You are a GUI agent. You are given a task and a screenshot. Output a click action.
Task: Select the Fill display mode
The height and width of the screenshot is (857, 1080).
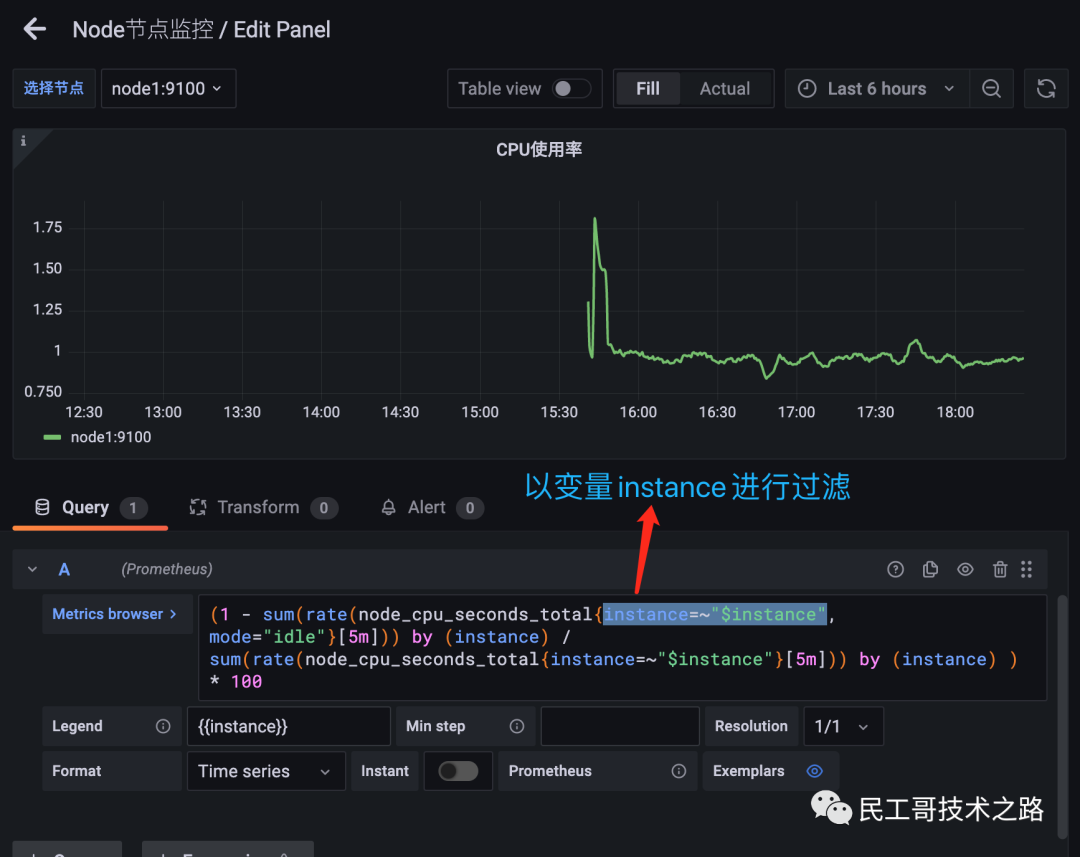[x=647, y=88]
